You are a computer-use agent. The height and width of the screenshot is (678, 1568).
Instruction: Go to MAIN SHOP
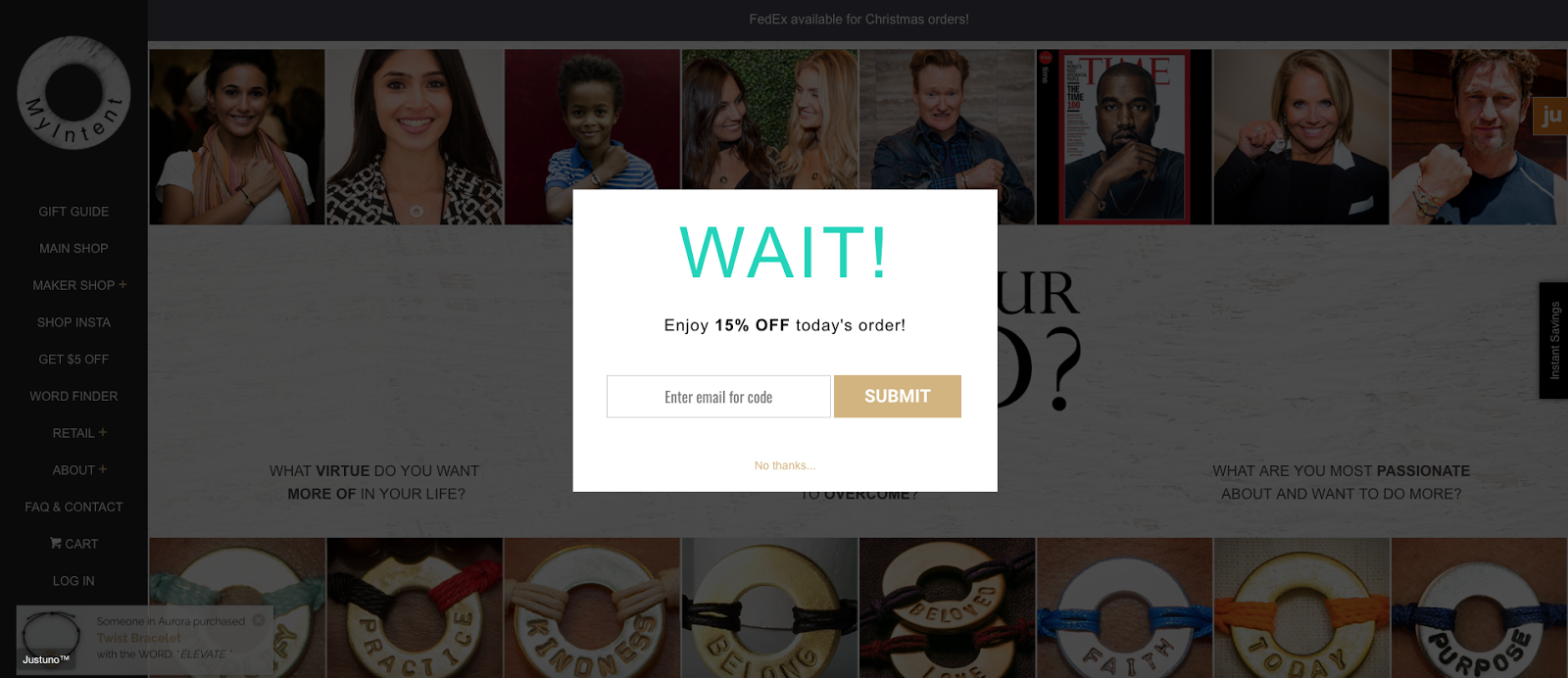pos(73,249)
